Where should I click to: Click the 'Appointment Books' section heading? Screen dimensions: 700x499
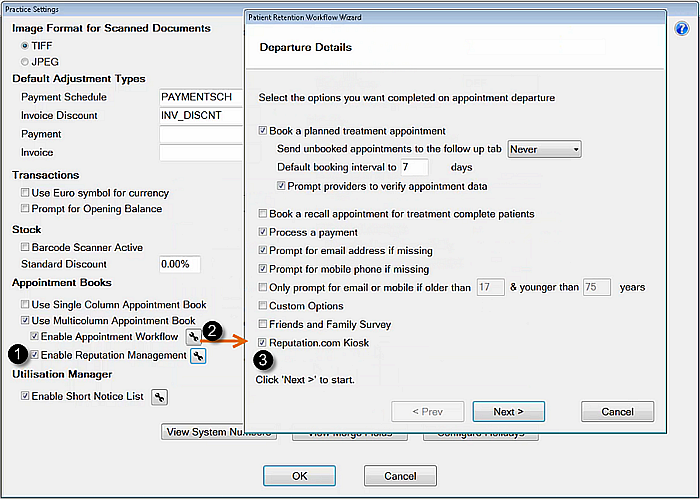tap(62, 283)
